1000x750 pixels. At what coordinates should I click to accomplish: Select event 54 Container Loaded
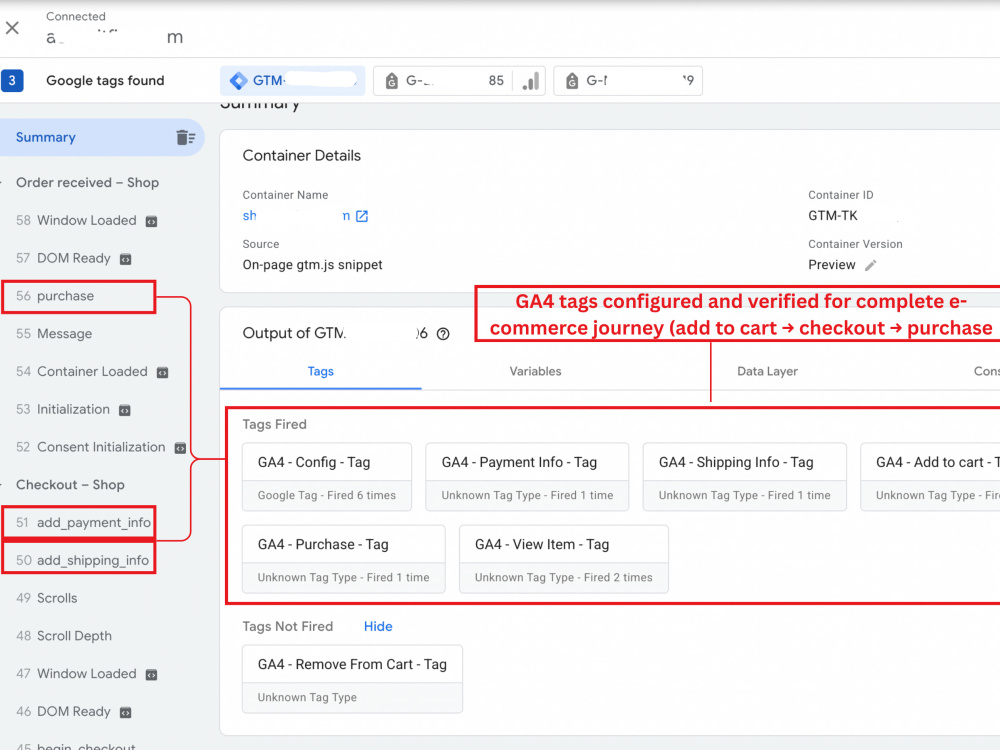[x=82, y=371]
